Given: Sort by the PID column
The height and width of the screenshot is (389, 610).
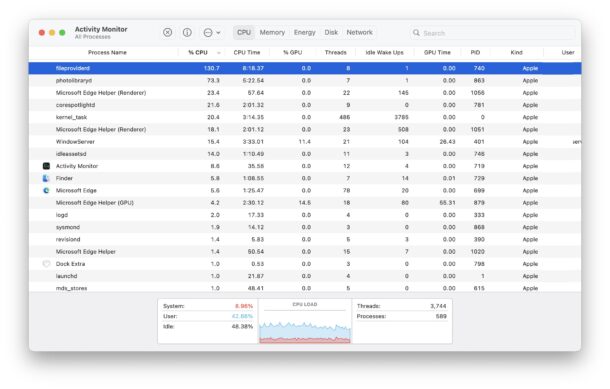Looking at the screenshot, I should (x=475, y=53).
